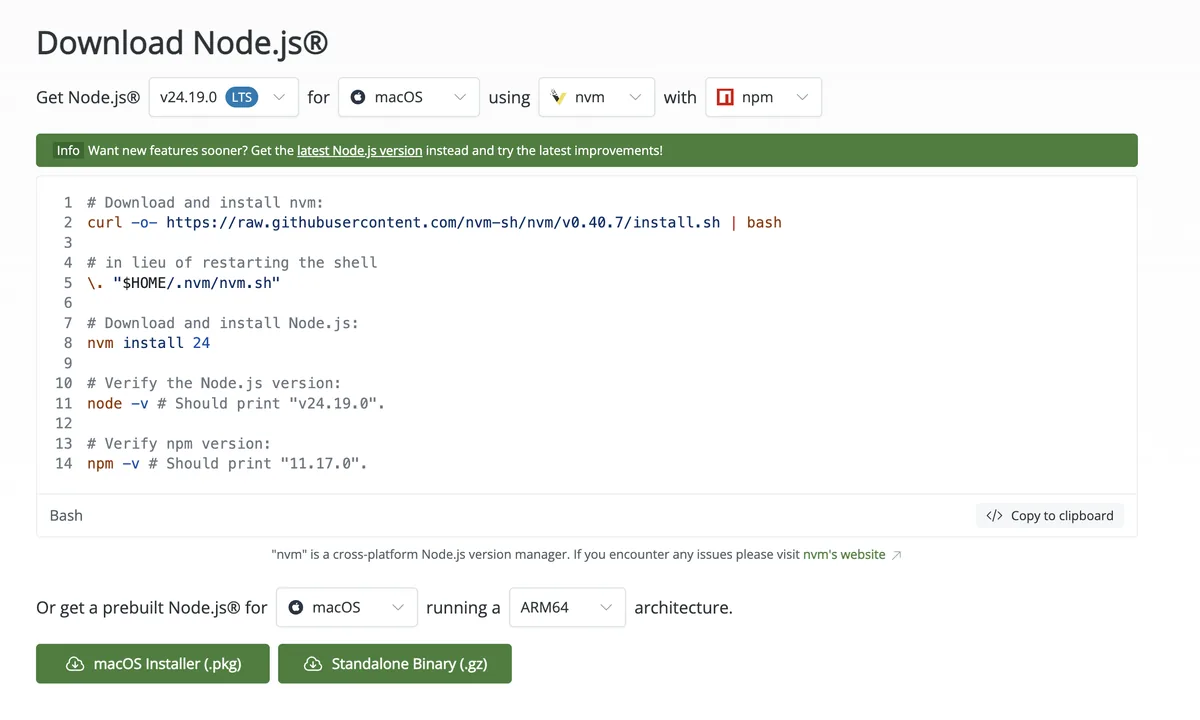
Task: Click the external link arrow after nvm's website
Action: click(x=896, y=554)
